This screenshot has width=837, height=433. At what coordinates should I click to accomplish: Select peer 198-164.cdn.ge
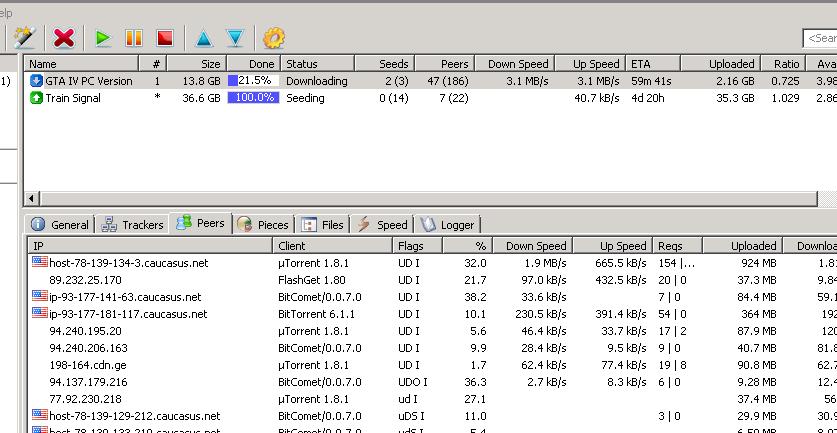(x=88, y=366)
